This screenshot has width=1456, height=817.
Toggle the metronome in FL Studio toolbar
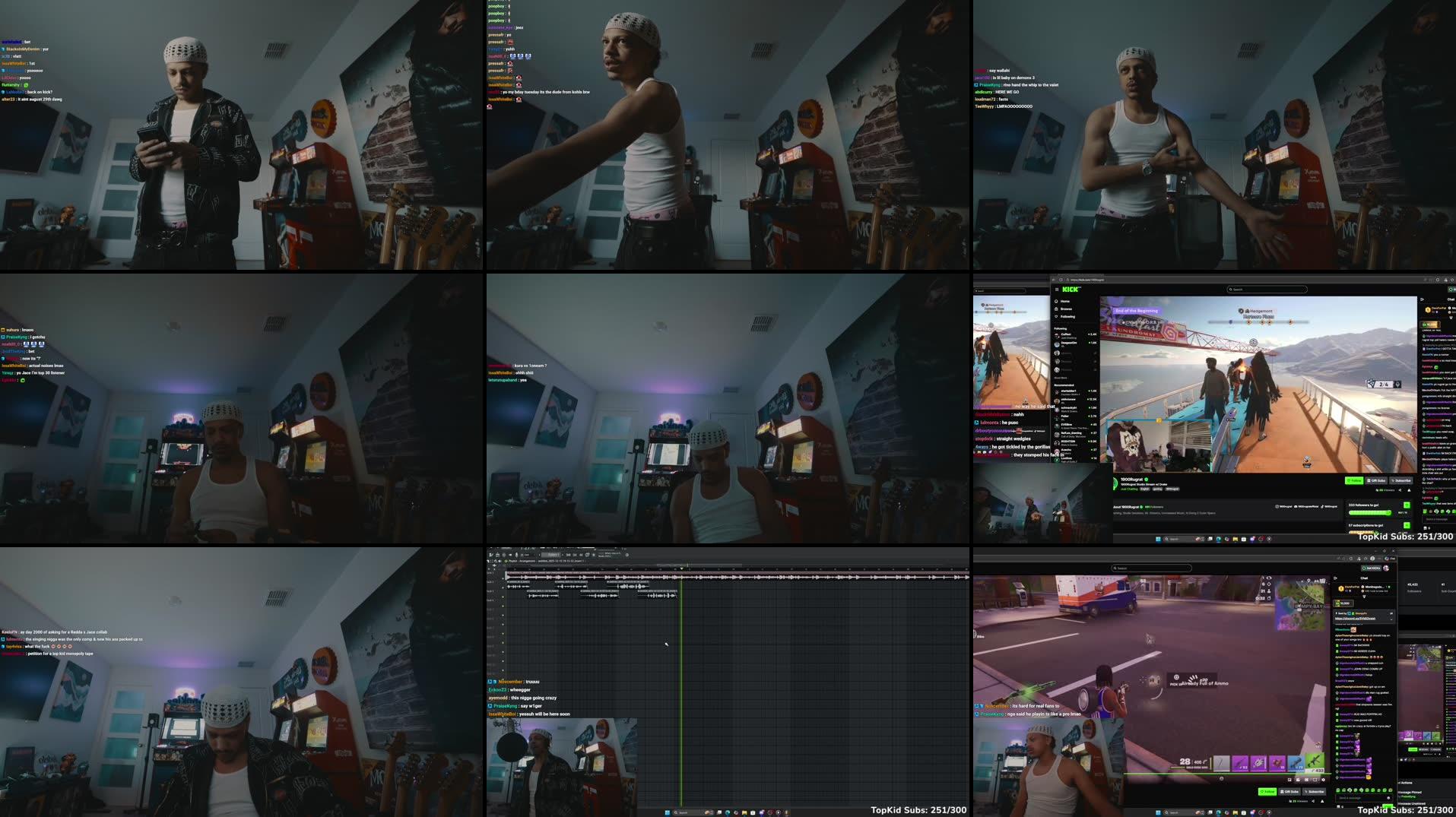497,555
